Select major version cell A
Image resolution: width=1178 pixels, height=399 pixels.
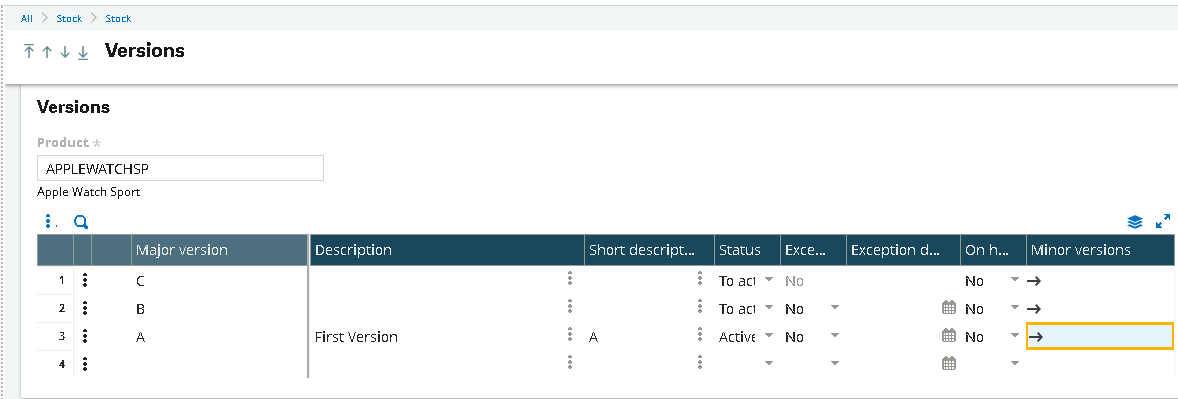219,337
